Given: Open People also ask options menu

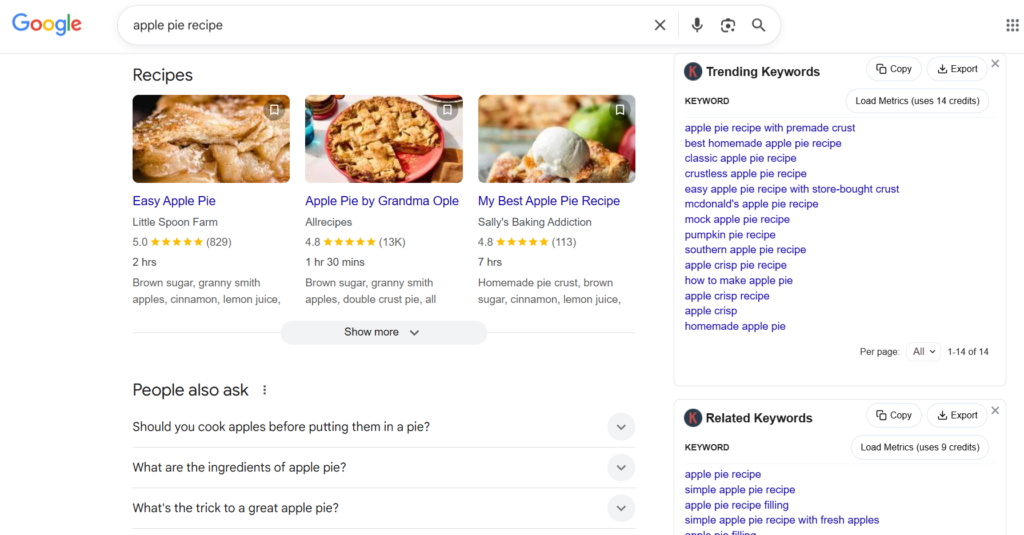Looking at the screenshot, I should (265, 390).
